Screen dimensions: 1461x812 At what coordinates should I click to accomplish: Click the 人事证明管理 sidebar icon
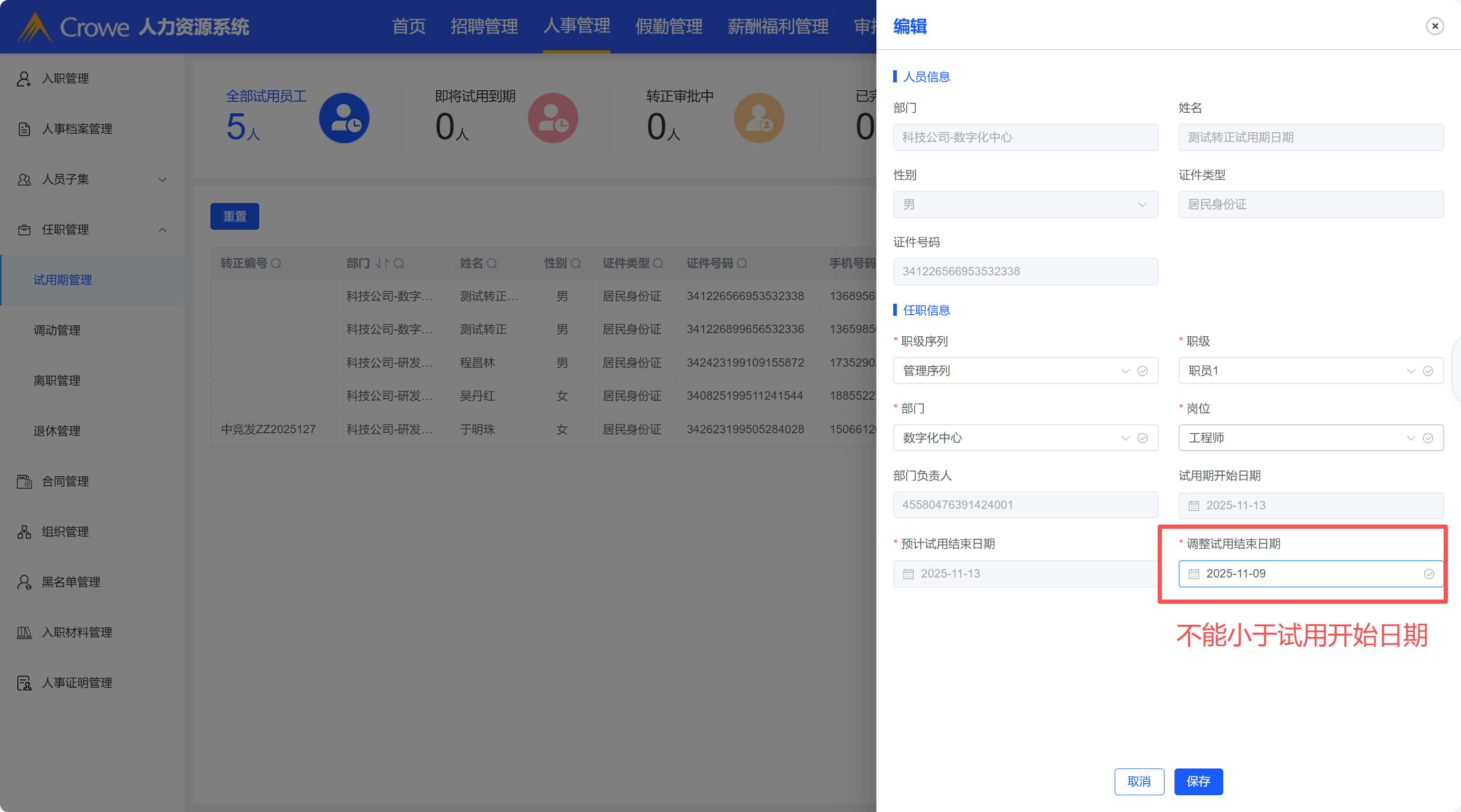tap(24, 683)
